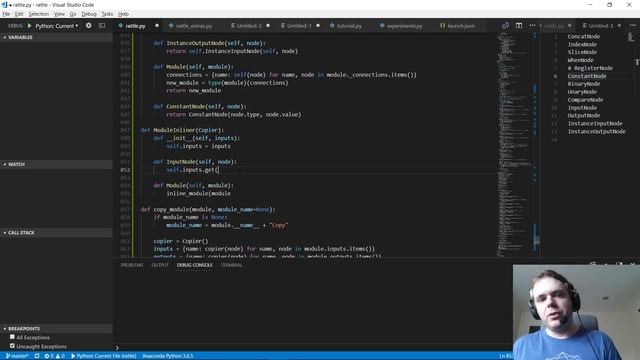Click rattle.py tab's Python file icon
This screenshot has height=360, width=640.
(121, 26)
